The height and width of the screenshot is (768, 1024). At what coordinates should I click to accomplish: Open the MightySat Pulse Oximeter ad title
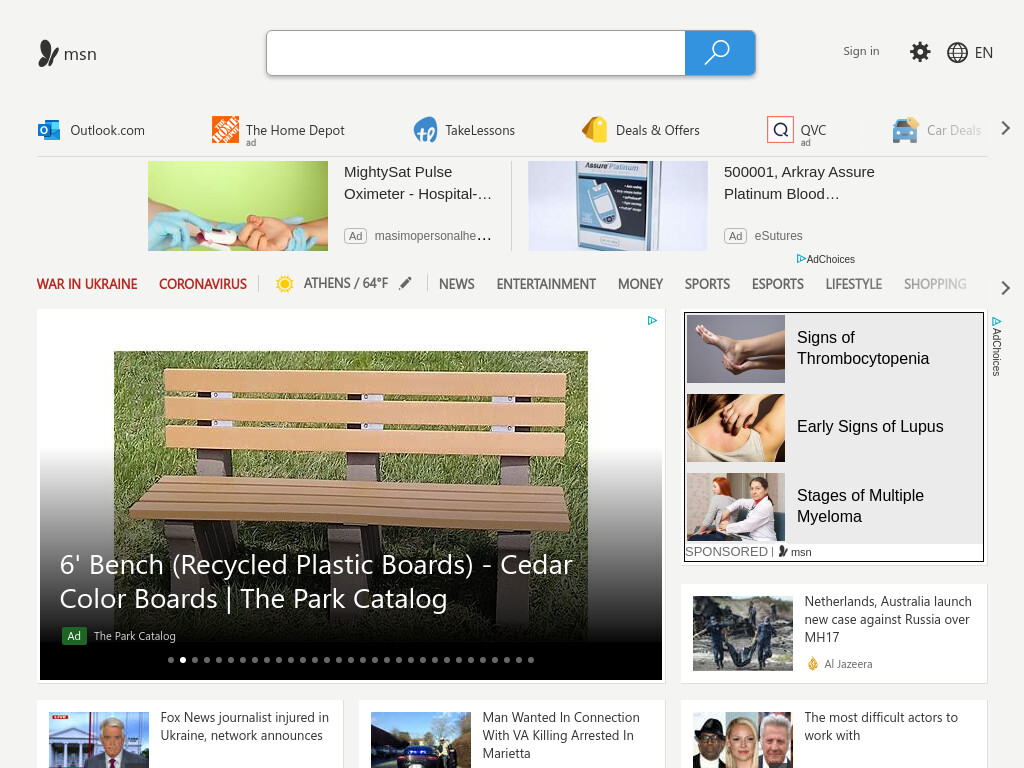[417, 183]
